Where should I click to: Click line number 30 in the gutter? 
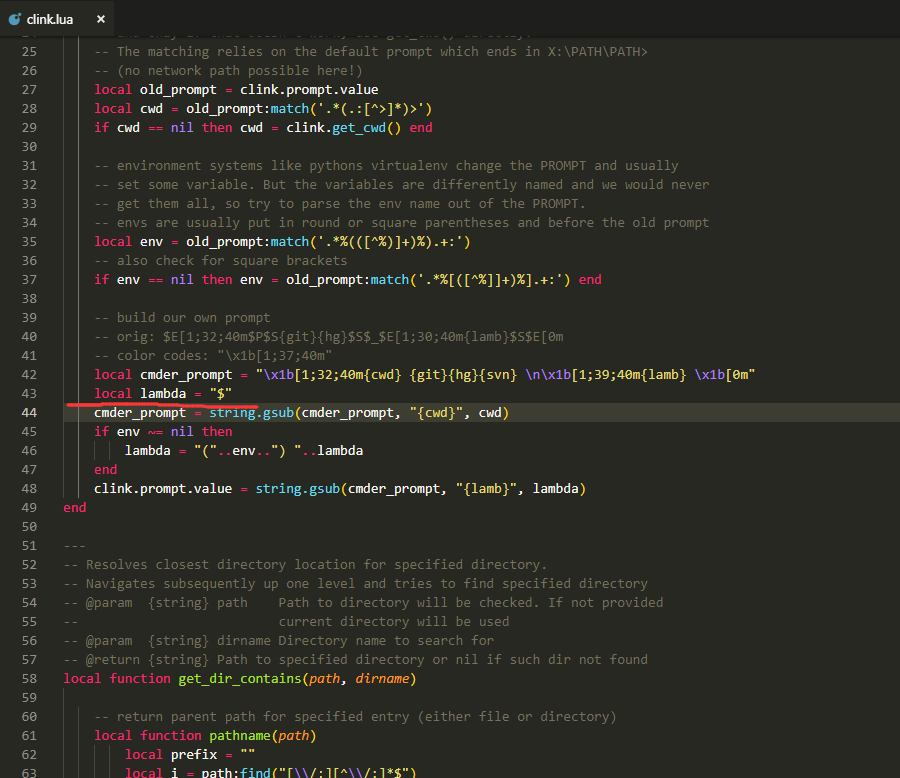click(29, 146)
